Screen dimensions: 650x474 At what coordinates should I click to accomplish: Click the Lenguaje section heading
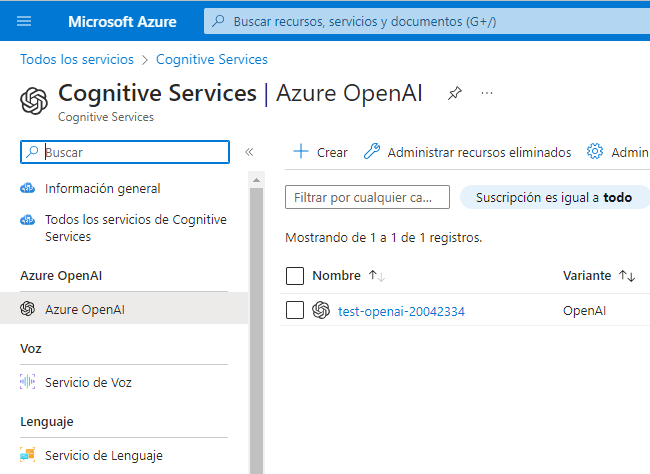[47, 422]
